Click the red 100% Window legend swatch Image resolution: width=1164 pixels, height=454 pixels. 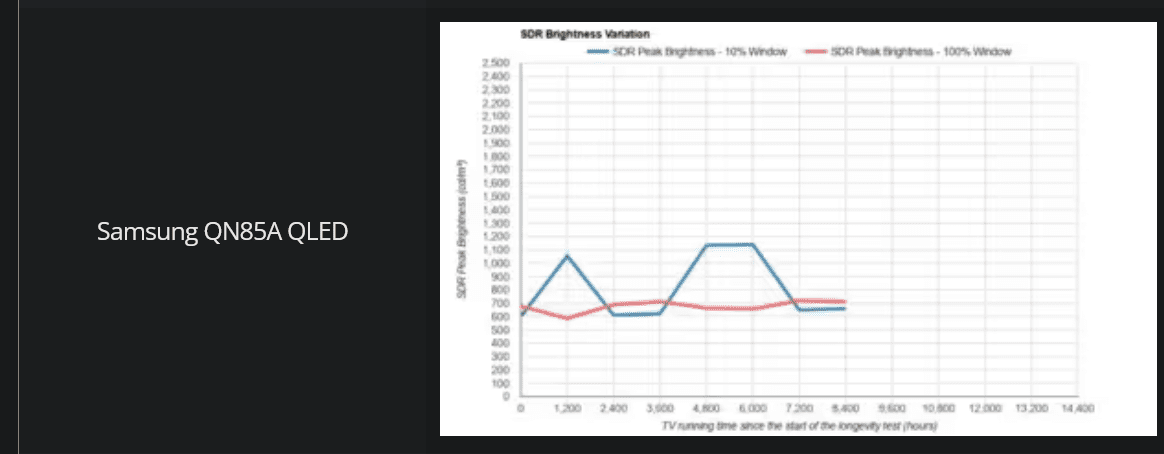815,51
